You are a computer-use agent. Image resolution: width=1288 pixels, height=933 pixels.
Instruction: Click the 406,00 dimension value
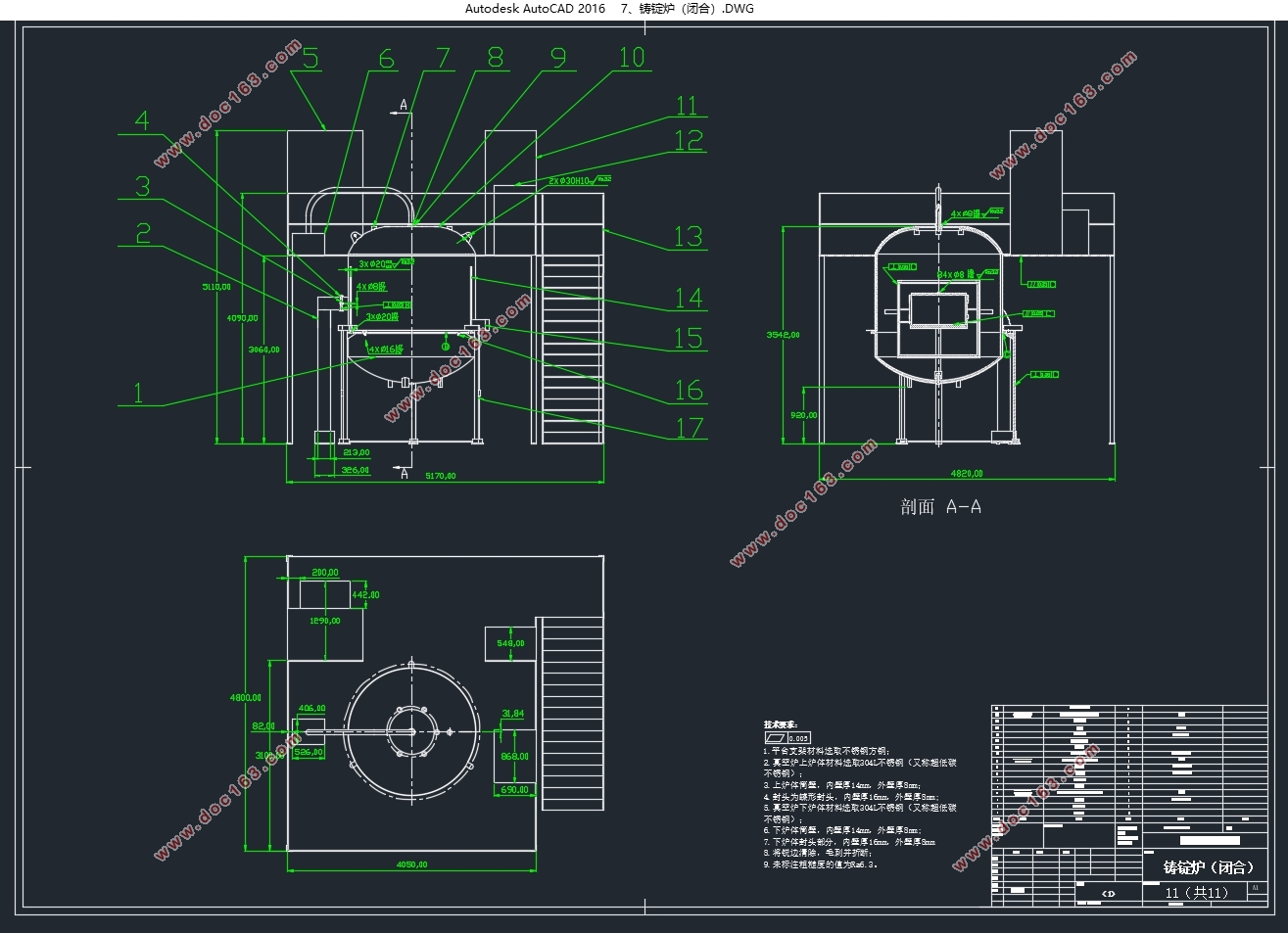click(x=311, y=709)
